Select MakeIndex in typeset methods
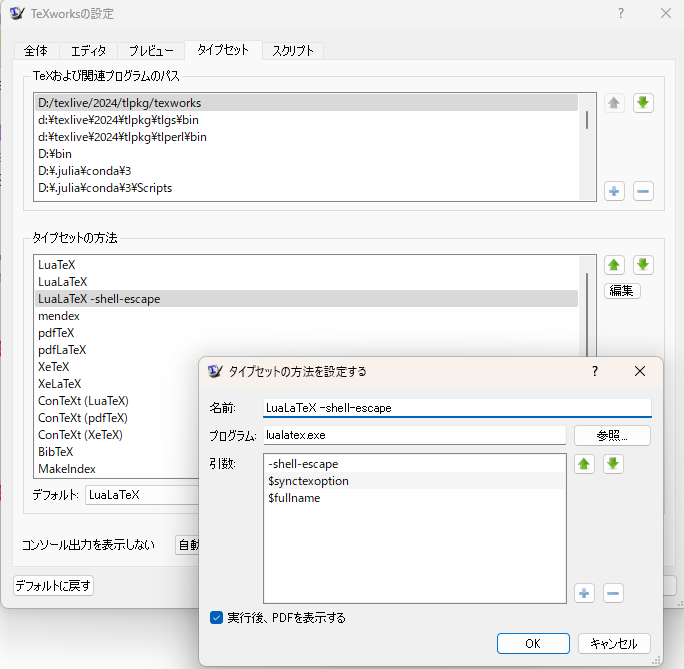The image size is (684, 669). click(x=117, y=469)
